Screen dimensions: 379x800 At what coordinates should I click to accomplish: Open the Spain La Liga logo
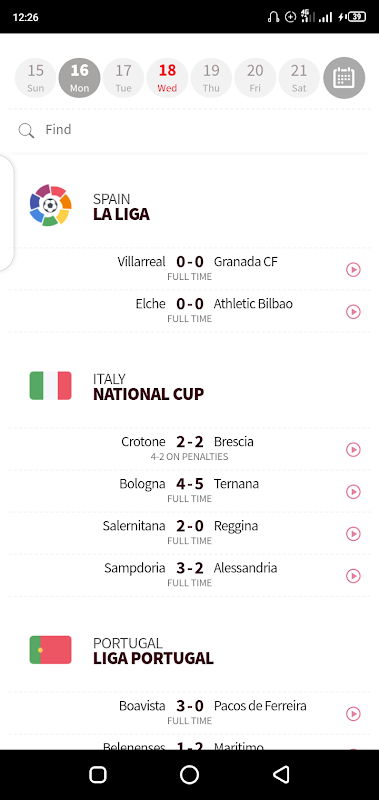click(50, 205)
